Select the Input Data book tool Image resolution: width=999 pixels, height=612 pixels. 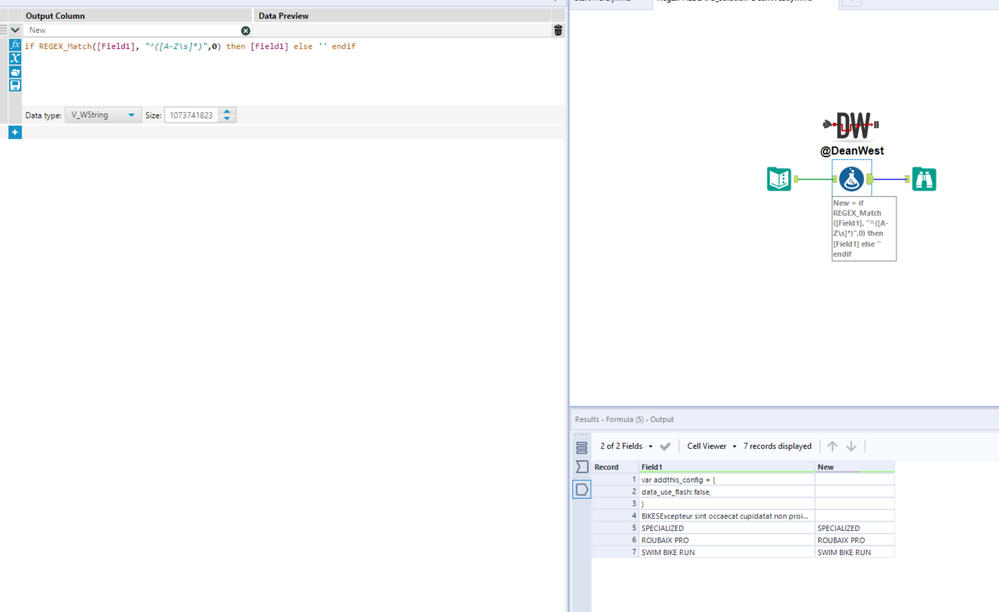(779, 179)
